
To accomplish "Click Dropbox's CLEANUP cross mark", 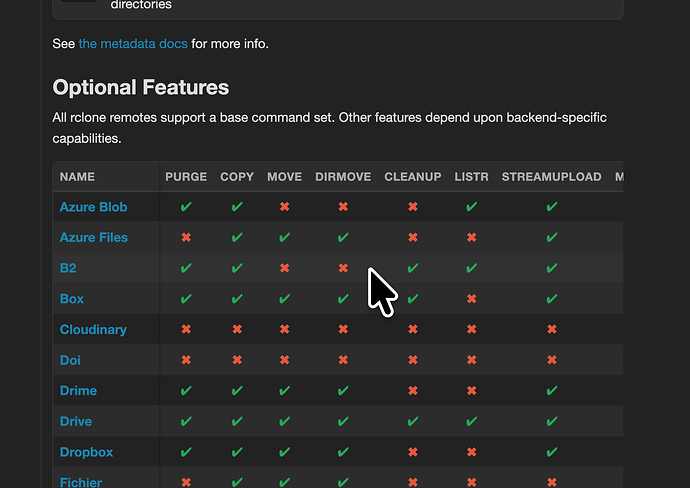I will [413, 452].
